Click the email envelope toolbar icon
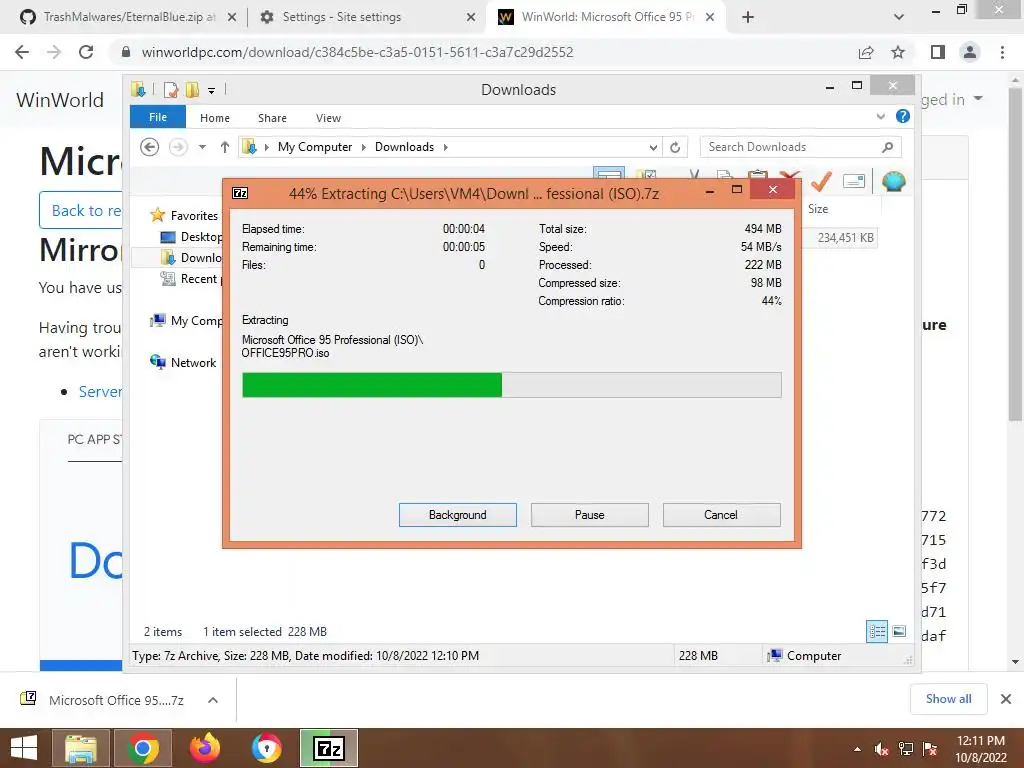The image size is (1024, 768). (x=854, y=181)
